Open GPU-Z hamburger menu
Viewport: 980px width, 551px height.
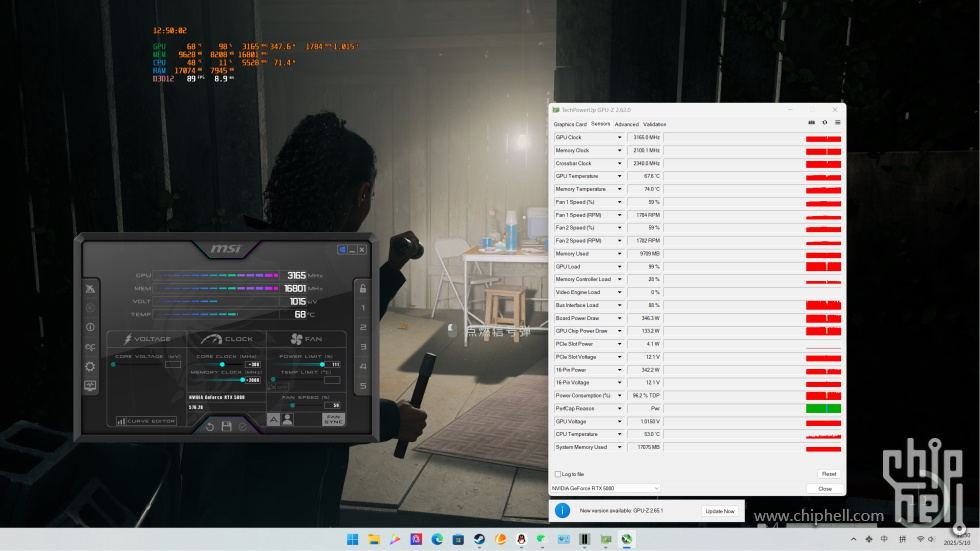pyautogui.click(x=838, y=122)
